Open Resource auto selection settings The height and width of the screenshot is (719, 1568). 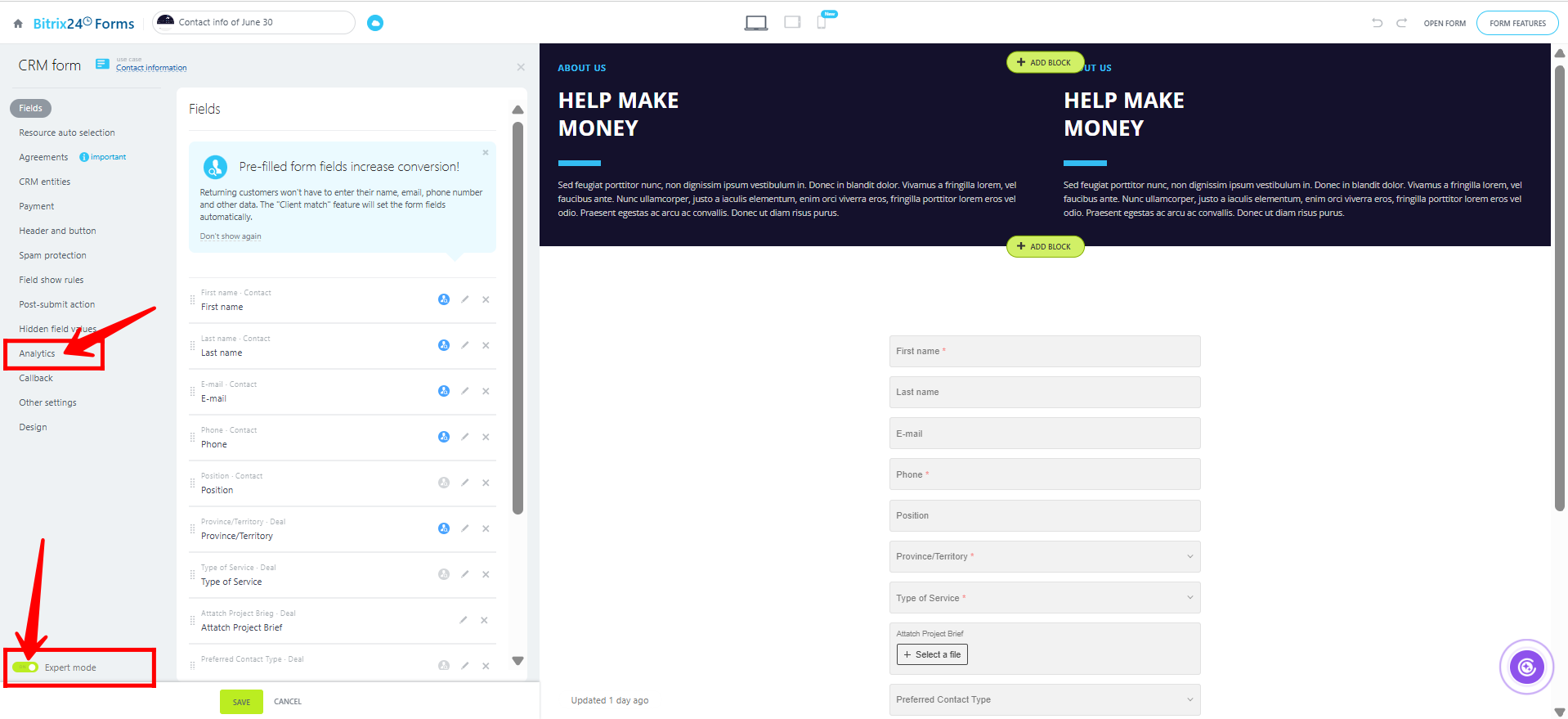(x=67, y=133)
